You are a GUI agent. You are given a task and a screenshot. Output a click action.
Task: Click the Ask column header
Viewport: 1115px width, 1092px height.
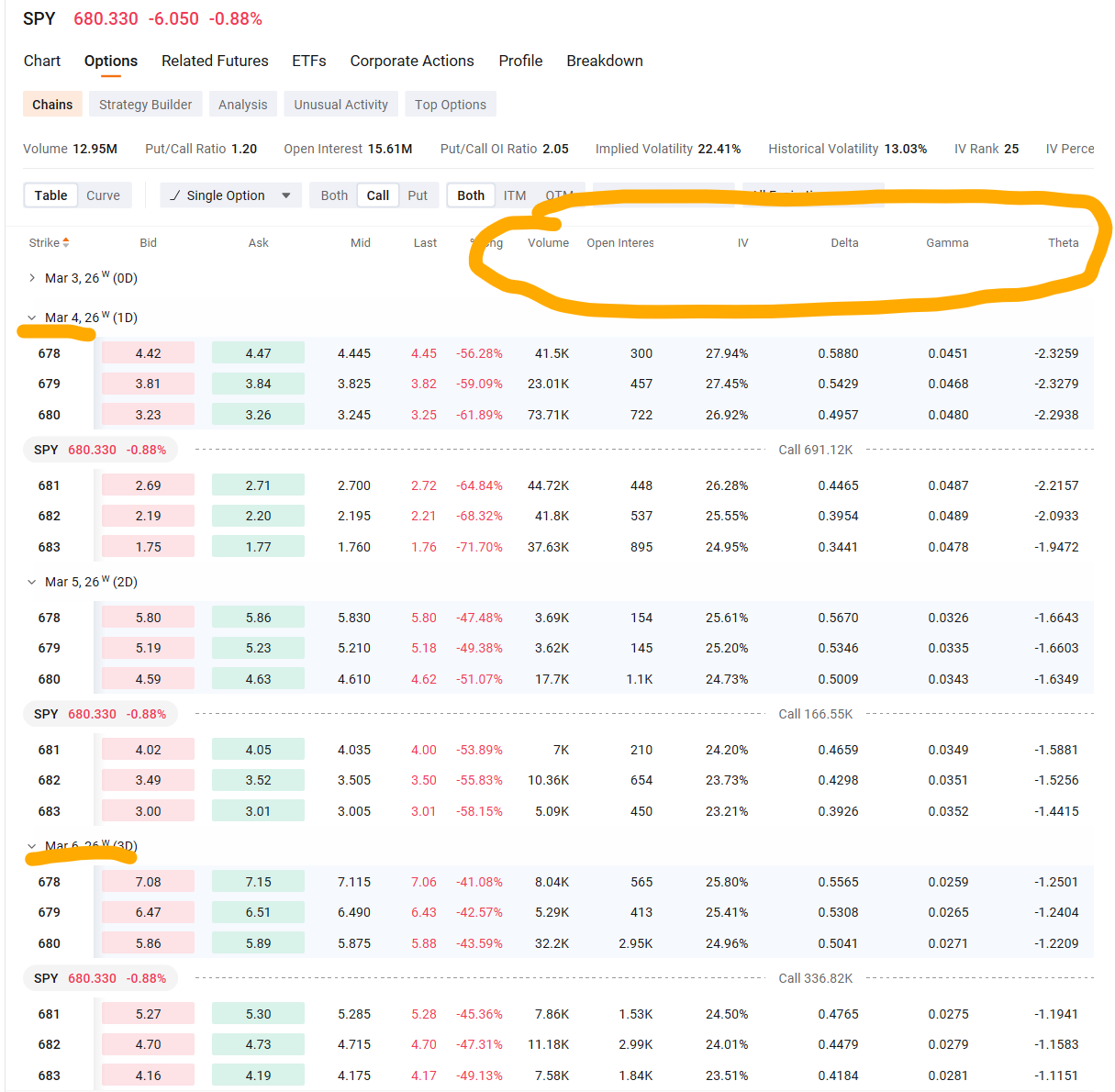[x=258, y=243]
